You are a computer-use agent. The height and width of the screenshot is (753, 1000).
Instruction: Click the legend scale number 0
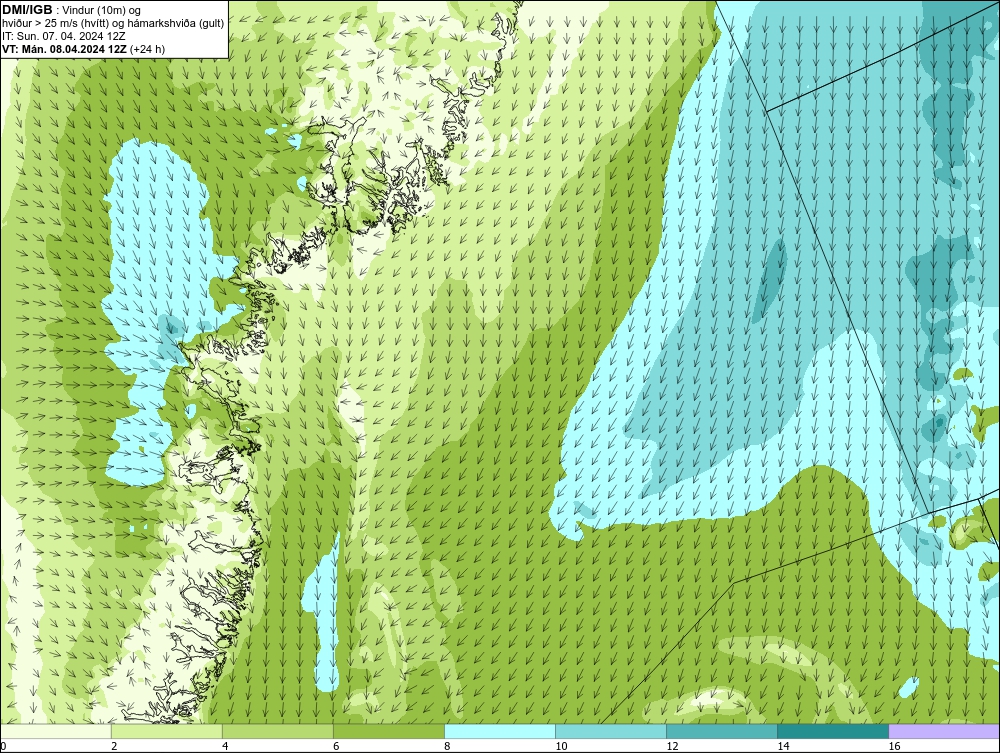3,746
